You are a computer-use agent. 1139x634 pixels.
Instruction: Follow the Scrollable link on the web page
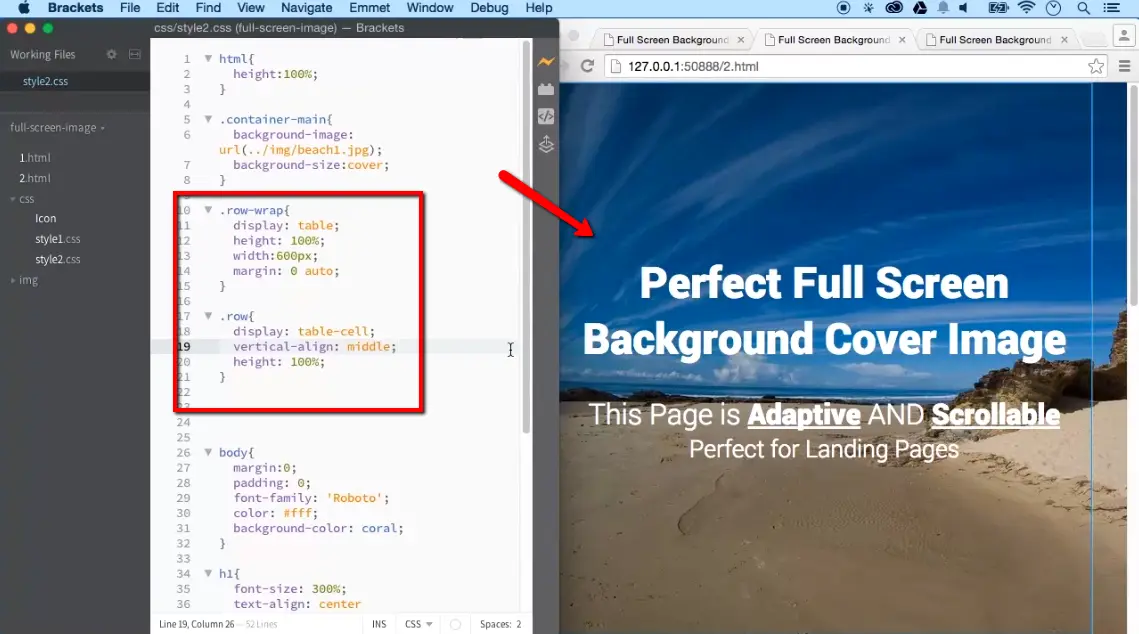996,415
